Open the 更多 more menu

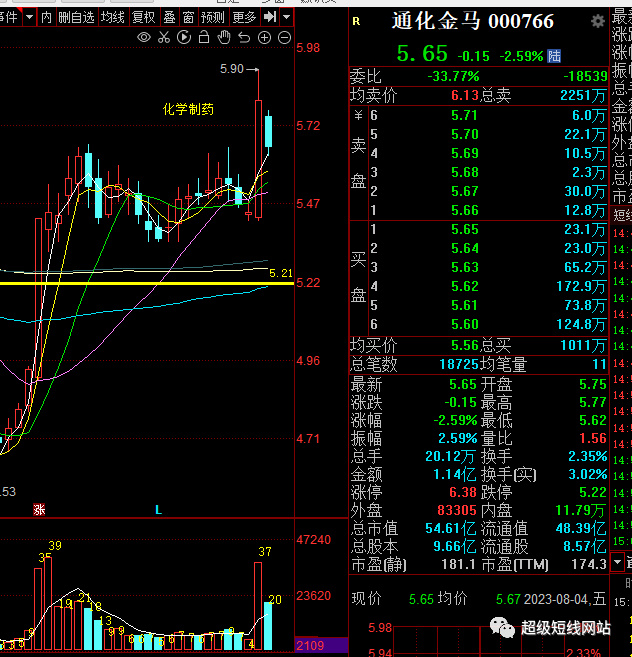pos(244,17)
